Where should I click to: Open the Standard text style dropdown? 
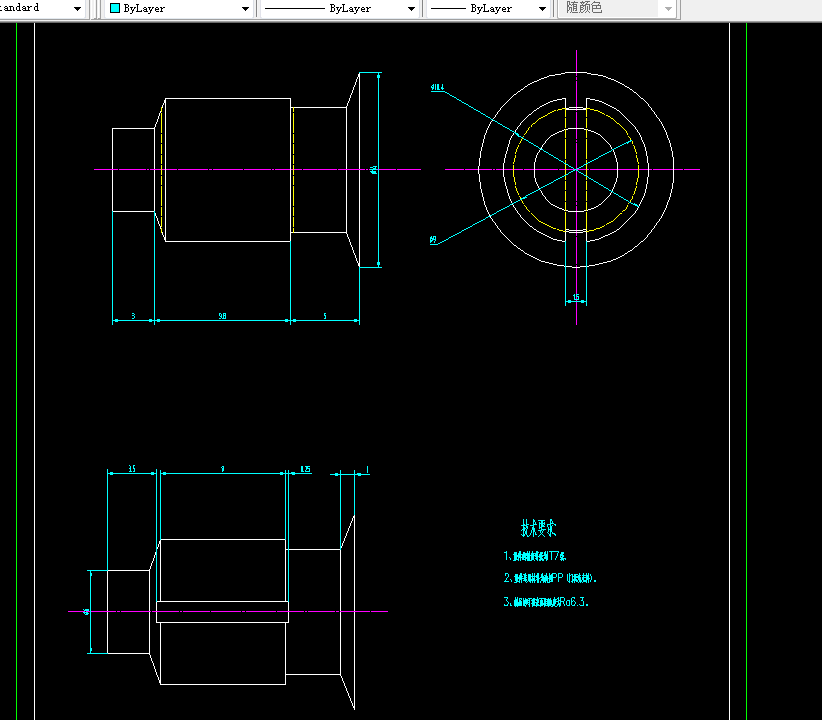click(42, 8)
